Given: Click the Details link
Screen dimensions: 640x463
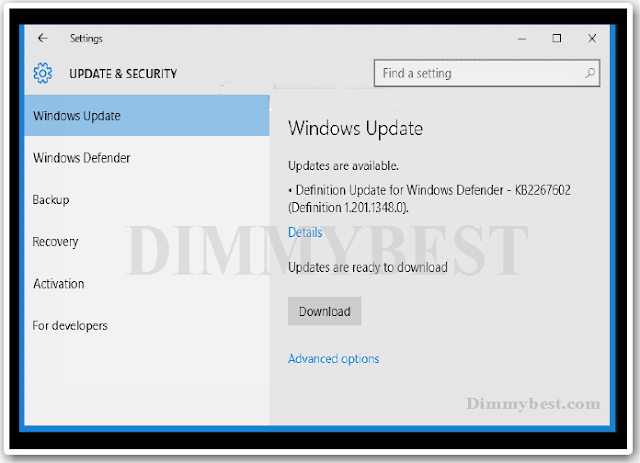Looking at the screenshot, I should pos(305,232).
